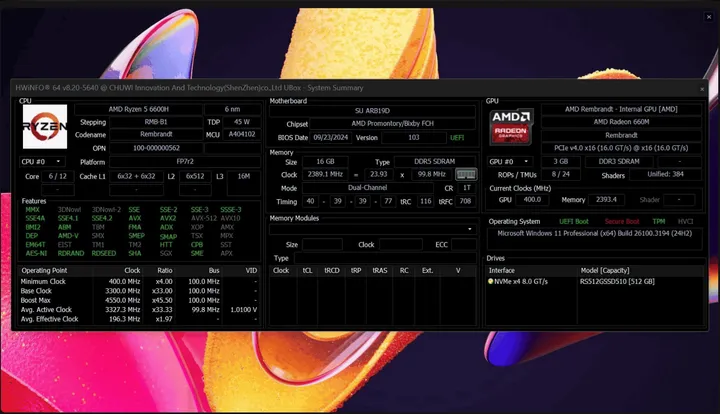The image size is (720, 414).
Task: Click the tRC 116 timing value
Action: [426, 201]
